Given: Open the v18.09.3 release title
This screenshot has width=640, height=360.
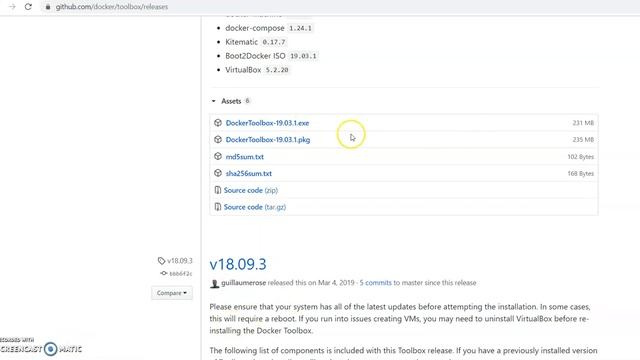Looking at the screenshot, I should 238,264.
